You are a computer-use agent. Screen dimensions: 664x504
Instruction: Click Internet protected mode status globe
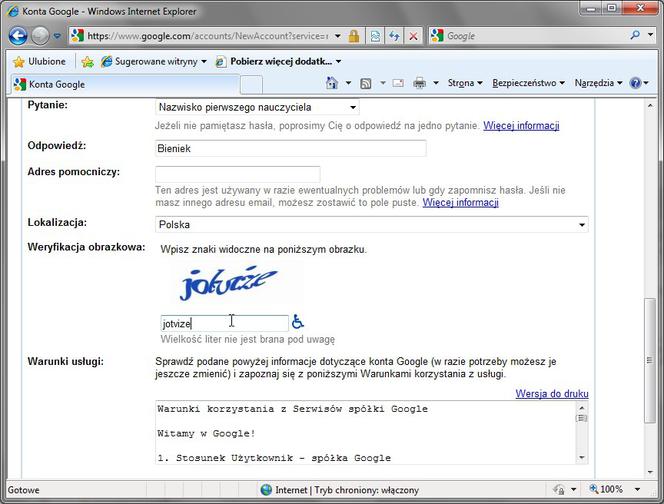tap(266, 490)
